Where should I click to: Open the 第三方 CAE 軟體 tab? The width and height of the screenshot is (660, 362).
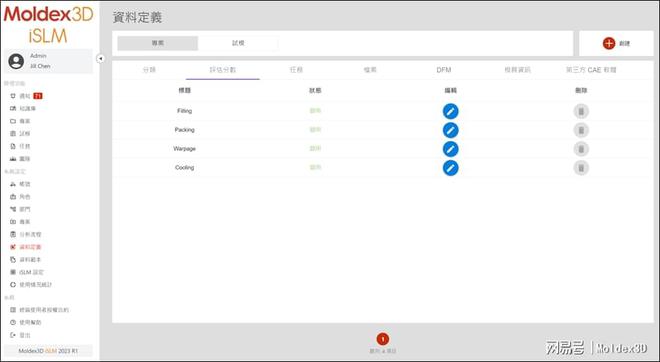591,70
